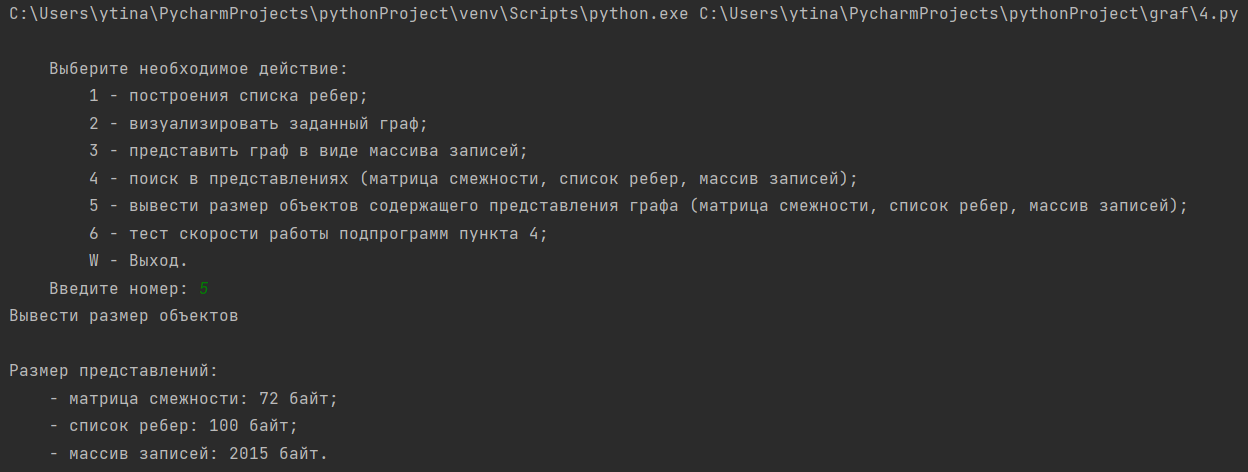Click the green entered number 5
This screenshot has height=472, width=1248.
coord(204,288)
